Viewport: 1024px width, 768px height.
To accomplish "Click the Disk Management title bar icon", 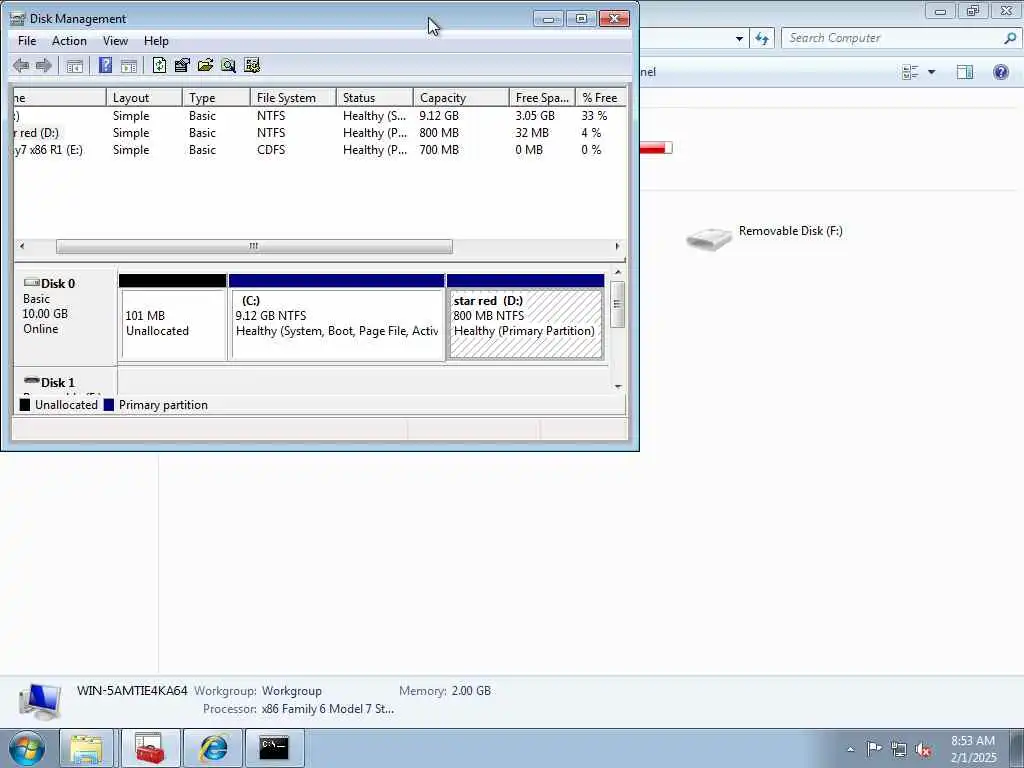I will point(18,18).
